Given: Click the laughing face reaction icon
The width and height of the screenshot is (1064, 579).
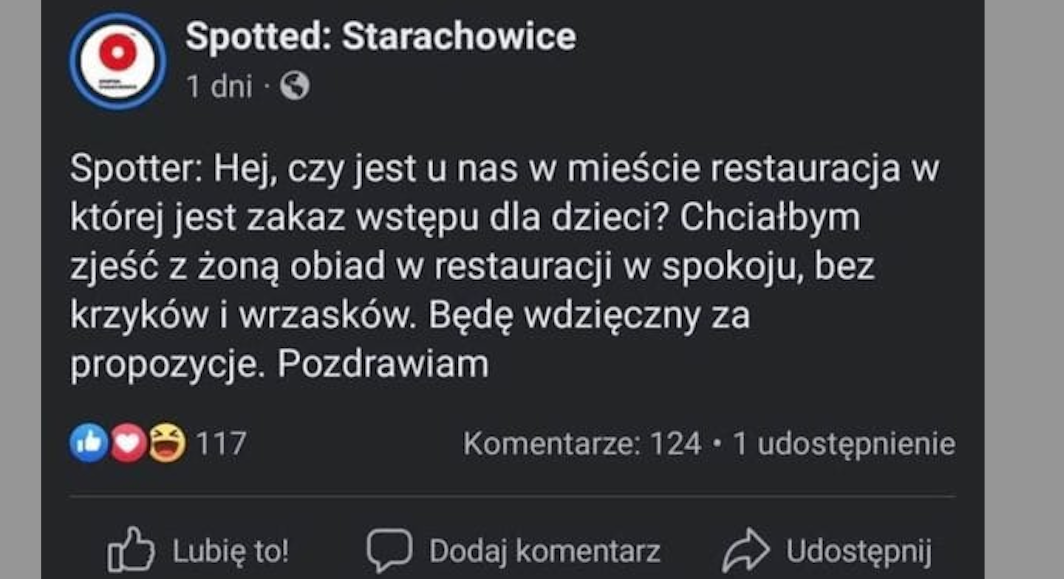Looking at the screenshot, I should tap(167, 443).
